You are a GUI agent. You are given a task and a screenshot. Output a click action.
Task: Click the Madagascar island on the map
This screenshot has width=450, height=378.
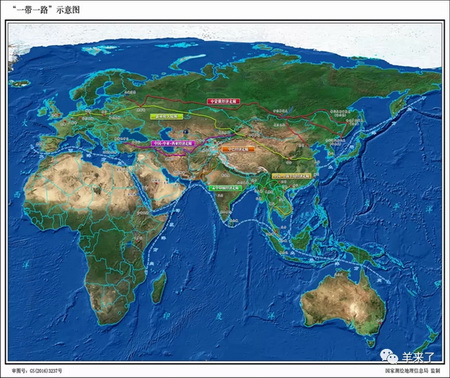(159, 287)
